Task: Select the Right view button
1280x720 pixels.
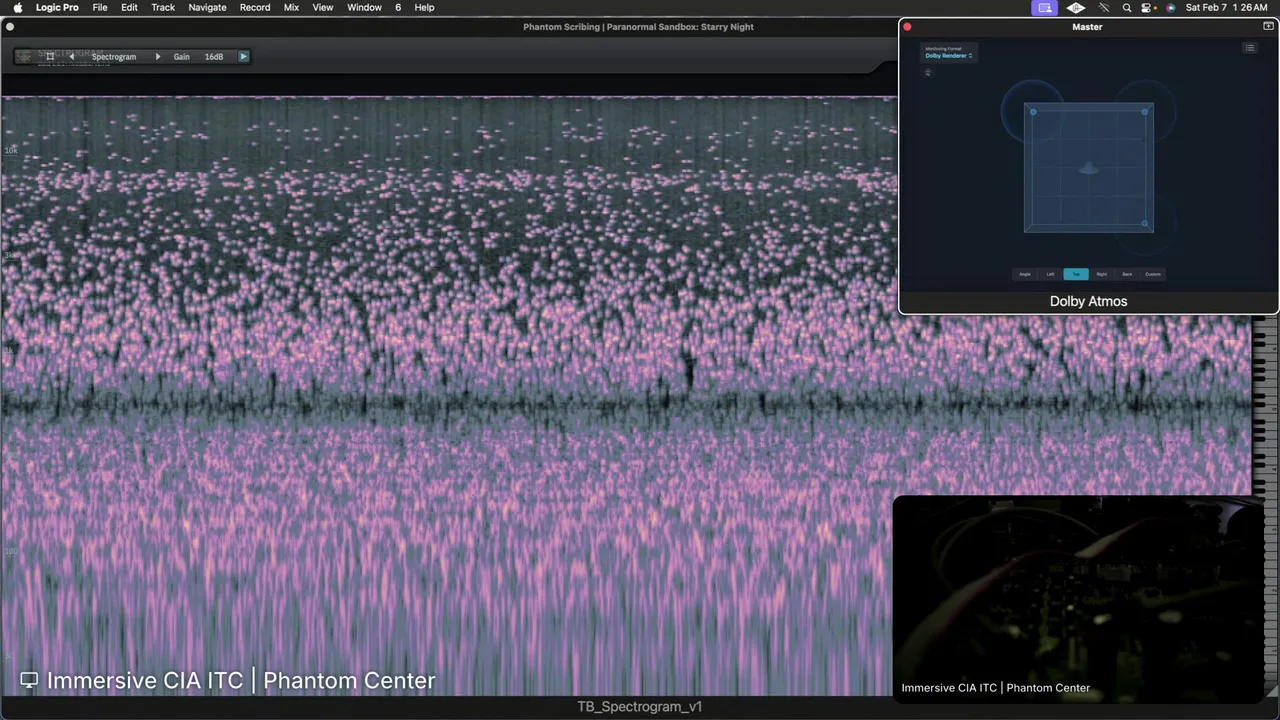Action: click(1101, 274)
